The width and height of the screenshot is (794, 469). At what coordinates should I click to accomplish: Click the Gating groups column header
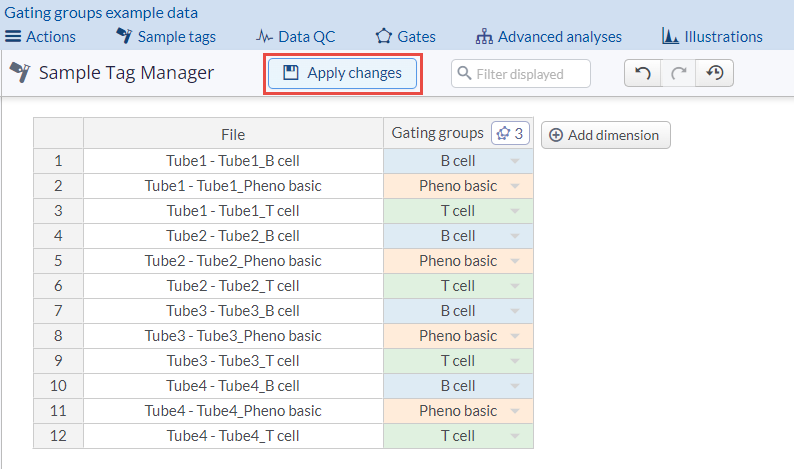tap(437, 134)
